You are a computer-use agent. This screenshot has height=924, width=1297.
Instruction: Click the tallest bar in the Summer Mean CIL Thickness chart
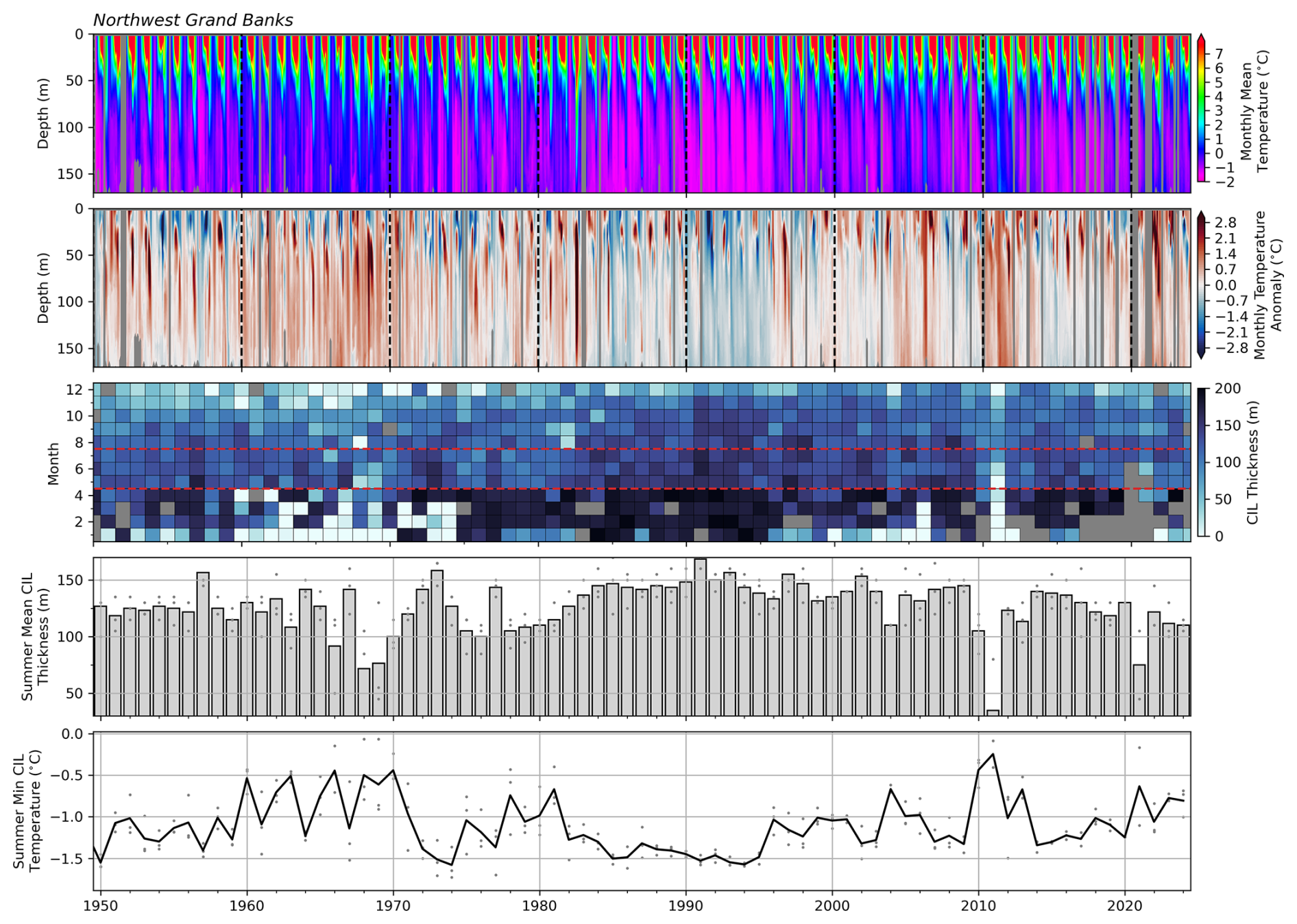(700, 637)
